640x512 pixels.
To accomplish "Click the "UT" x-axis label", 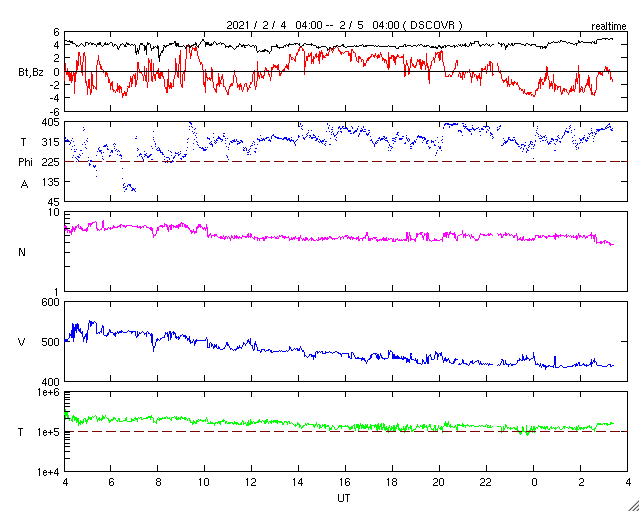I will 344,499.
